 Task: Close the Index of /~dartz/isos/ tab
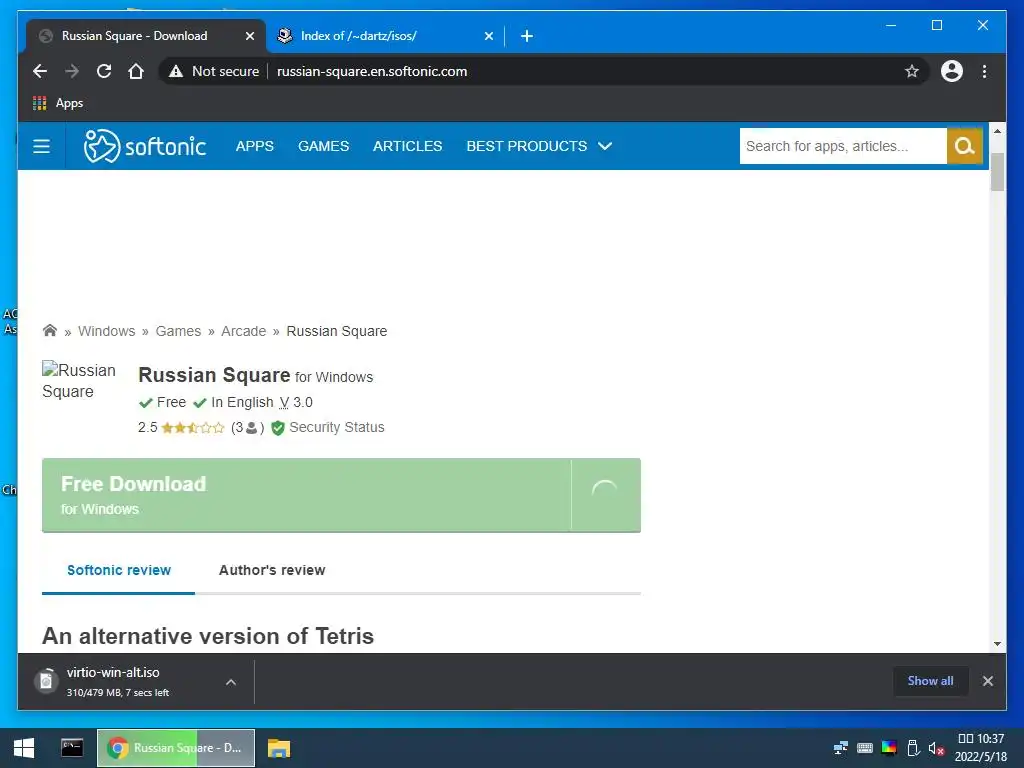pos(488,36)
